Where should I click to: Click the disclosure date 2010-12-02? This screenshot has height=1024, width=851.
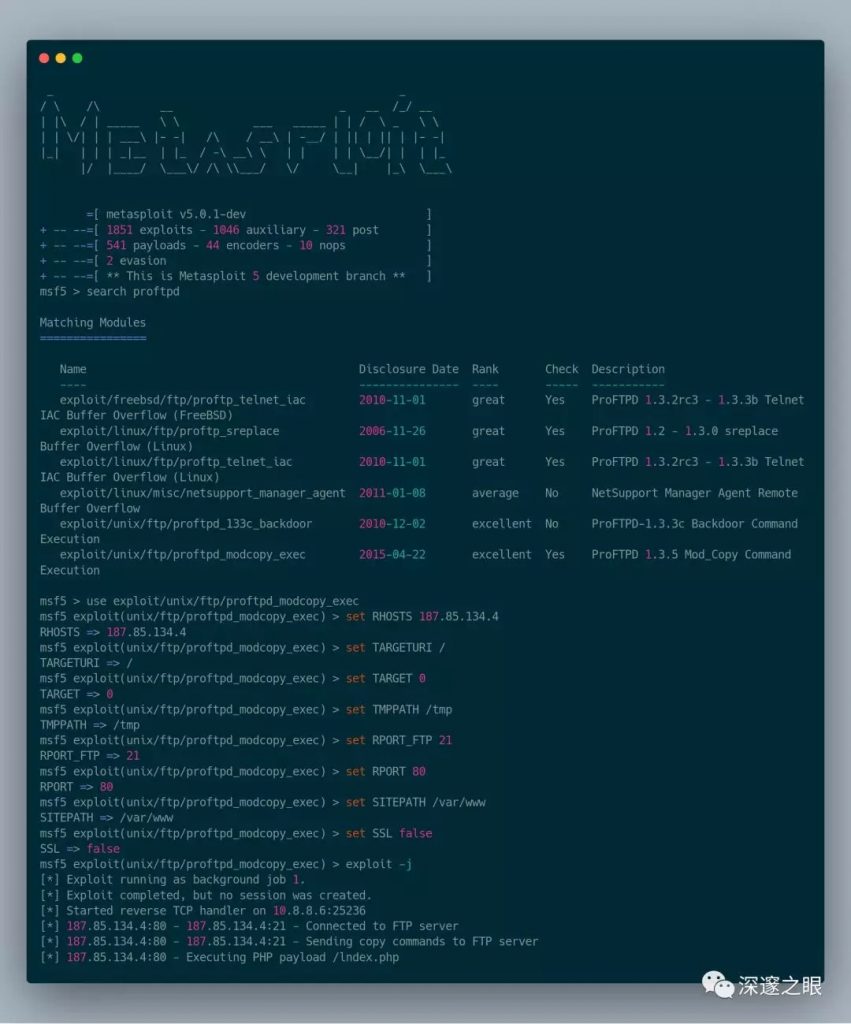tap(392, 524)
